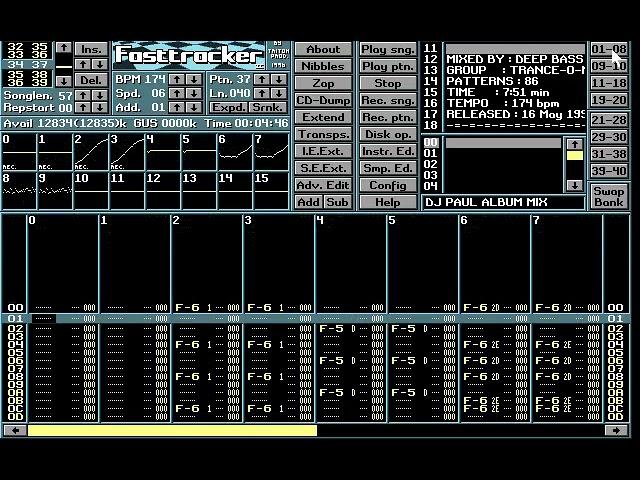This screenshot has height=480, width=640.
Task: Open the Config screen
Action: tap(388, 185)
